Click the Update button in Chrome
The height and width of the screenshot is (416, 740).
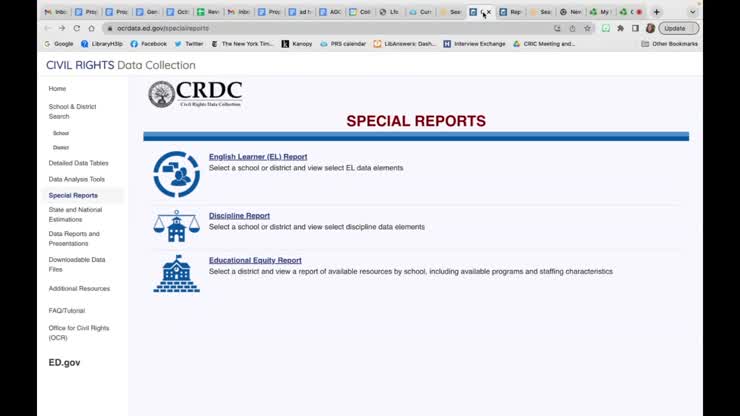click(x=679, y=28)
